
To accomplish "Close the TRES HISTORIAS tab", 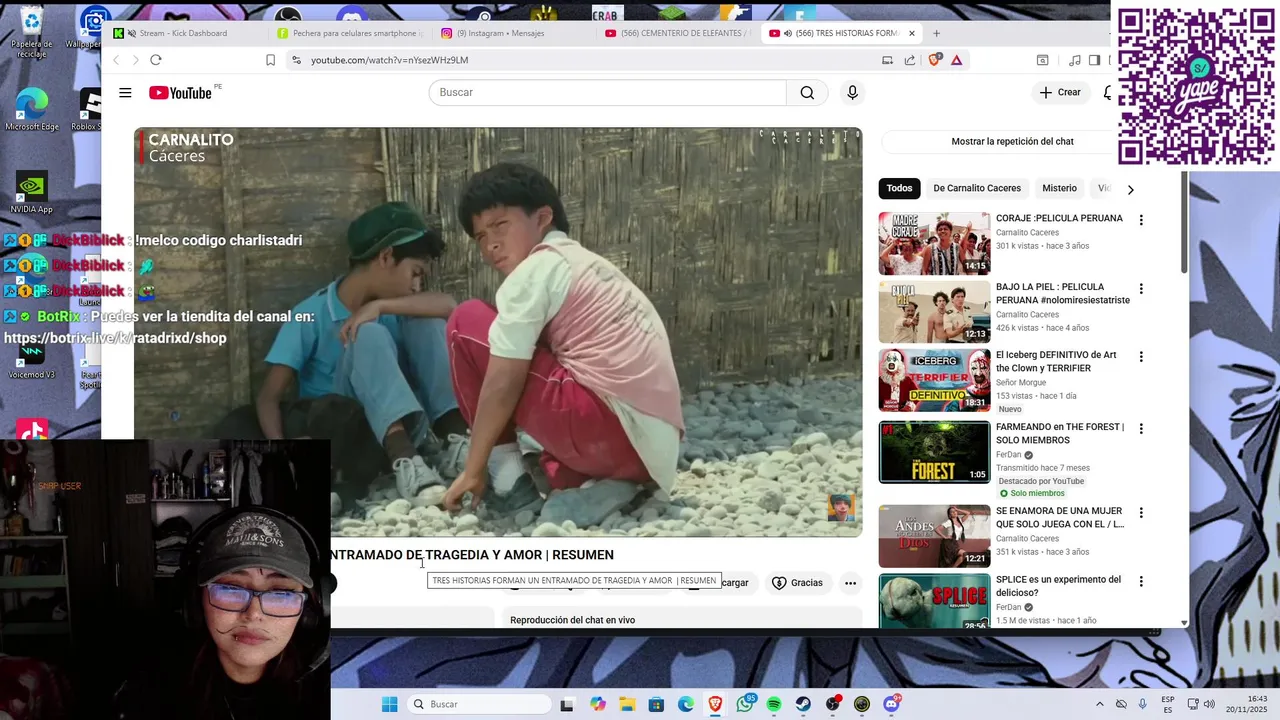I will (x=911, y=33).
